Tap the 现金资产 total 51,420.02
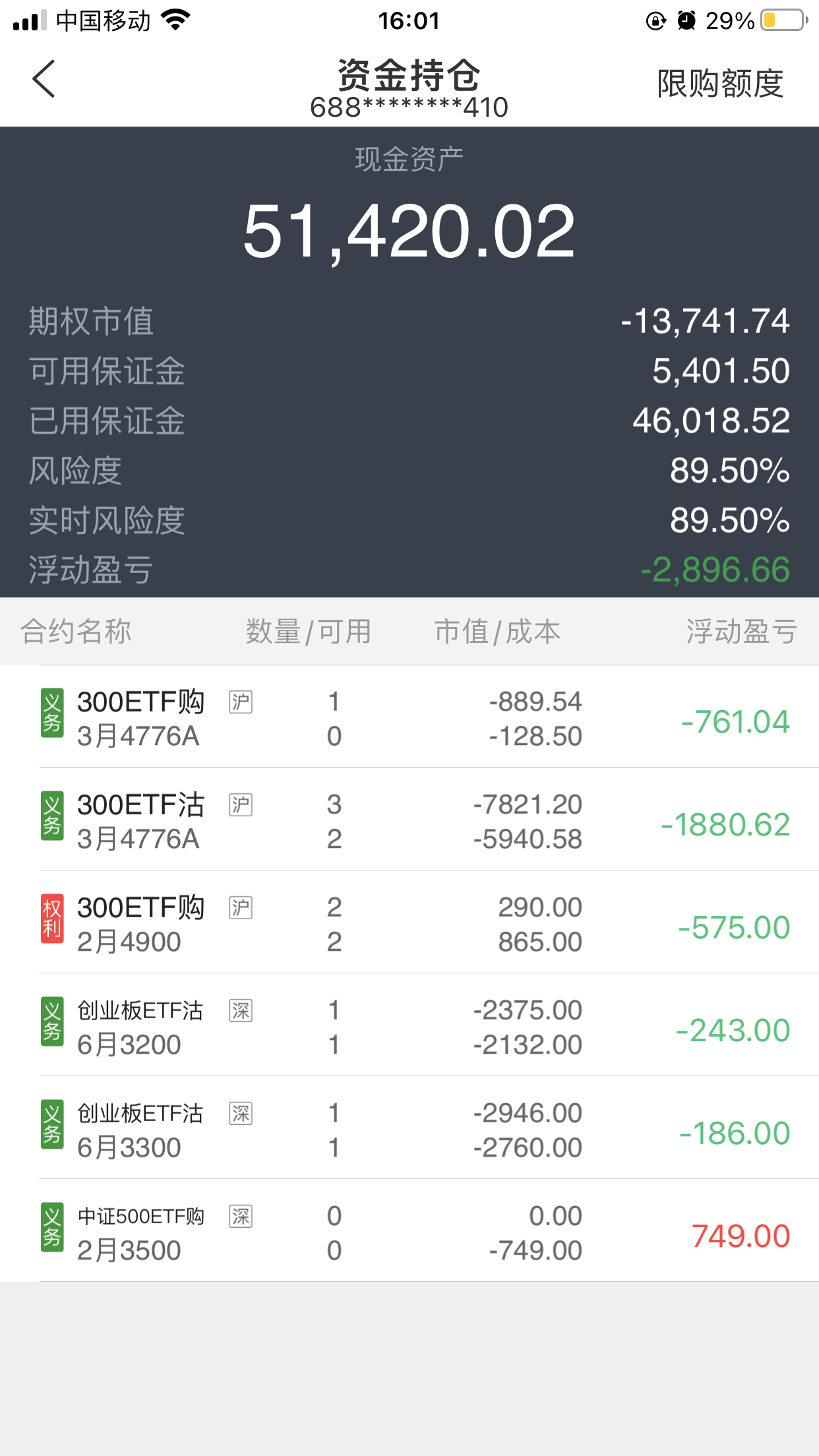 click(409, 231)
